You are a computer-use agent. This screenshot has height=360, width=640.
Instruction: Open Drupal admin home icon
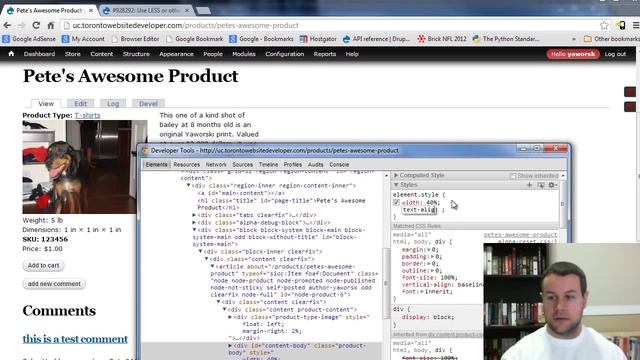(11, 53)
